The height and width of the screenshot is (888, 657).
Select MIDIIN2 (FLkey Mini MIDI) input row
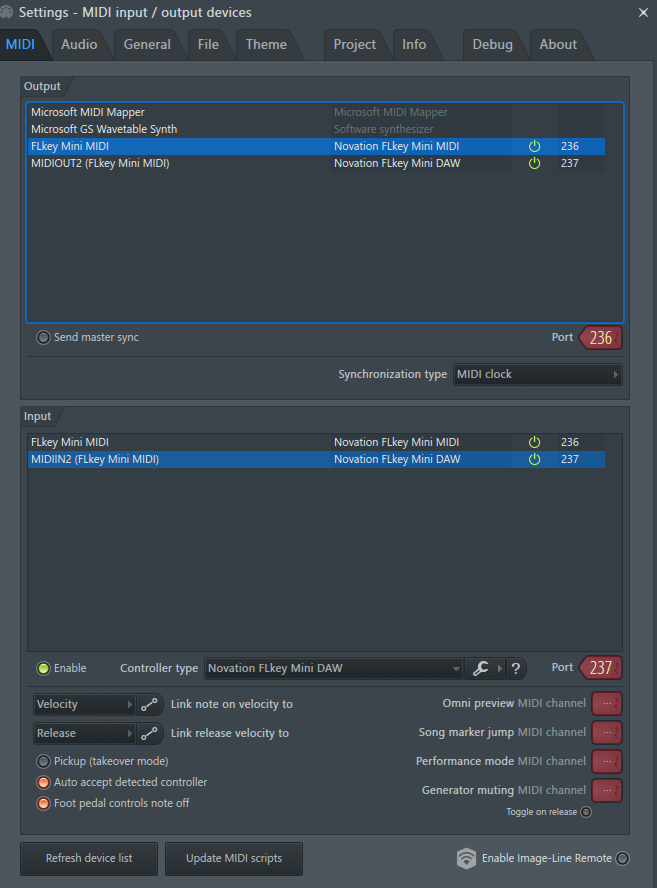point(317,459)
